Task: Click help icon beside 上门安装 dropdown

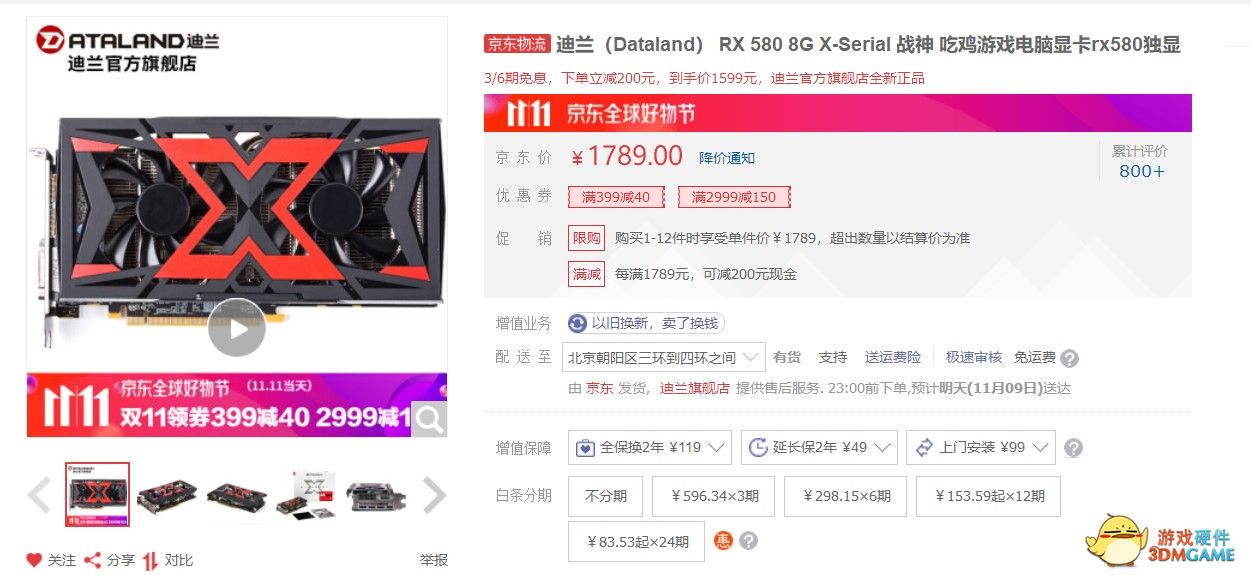Action: click(1073, 448)
